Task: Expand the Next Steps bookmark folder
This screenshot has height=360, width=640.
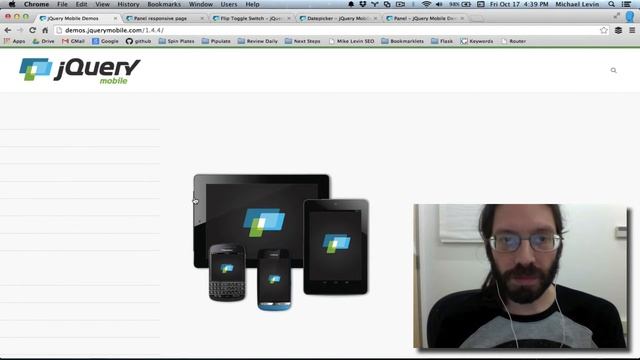Action: tap(302, 41)
